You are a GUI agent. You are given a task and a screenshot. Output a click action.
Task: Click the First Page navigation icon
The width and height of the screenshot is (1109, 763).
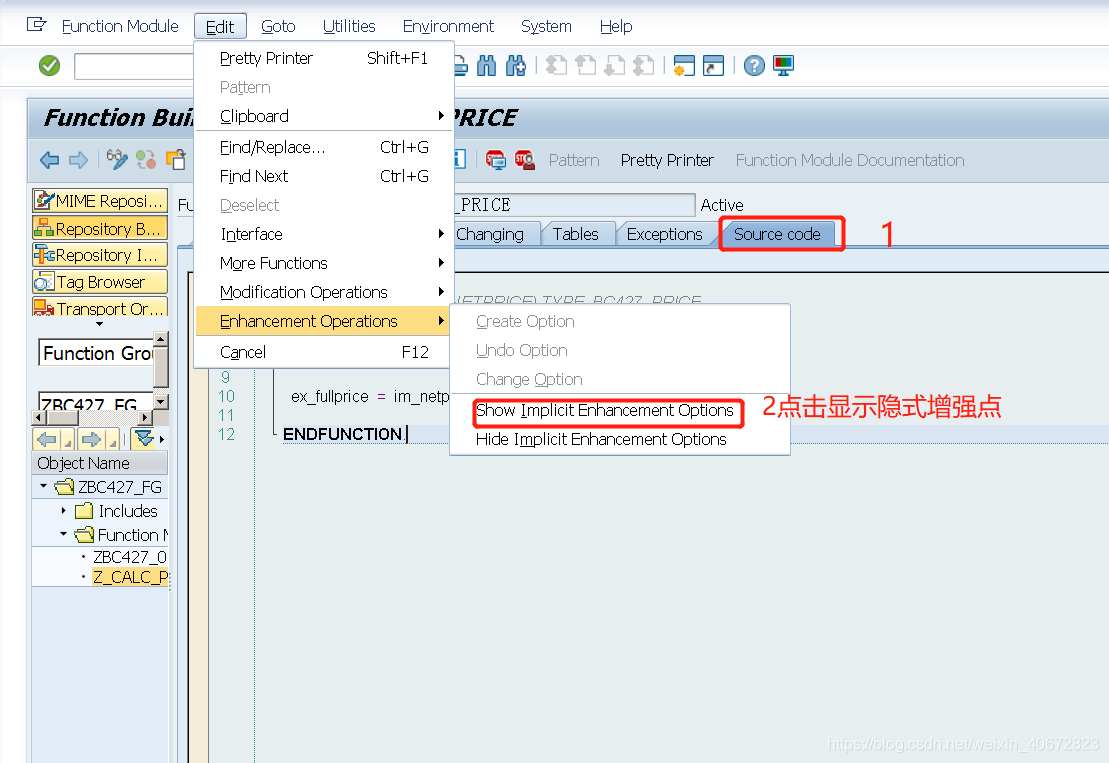tap(557, 66)
